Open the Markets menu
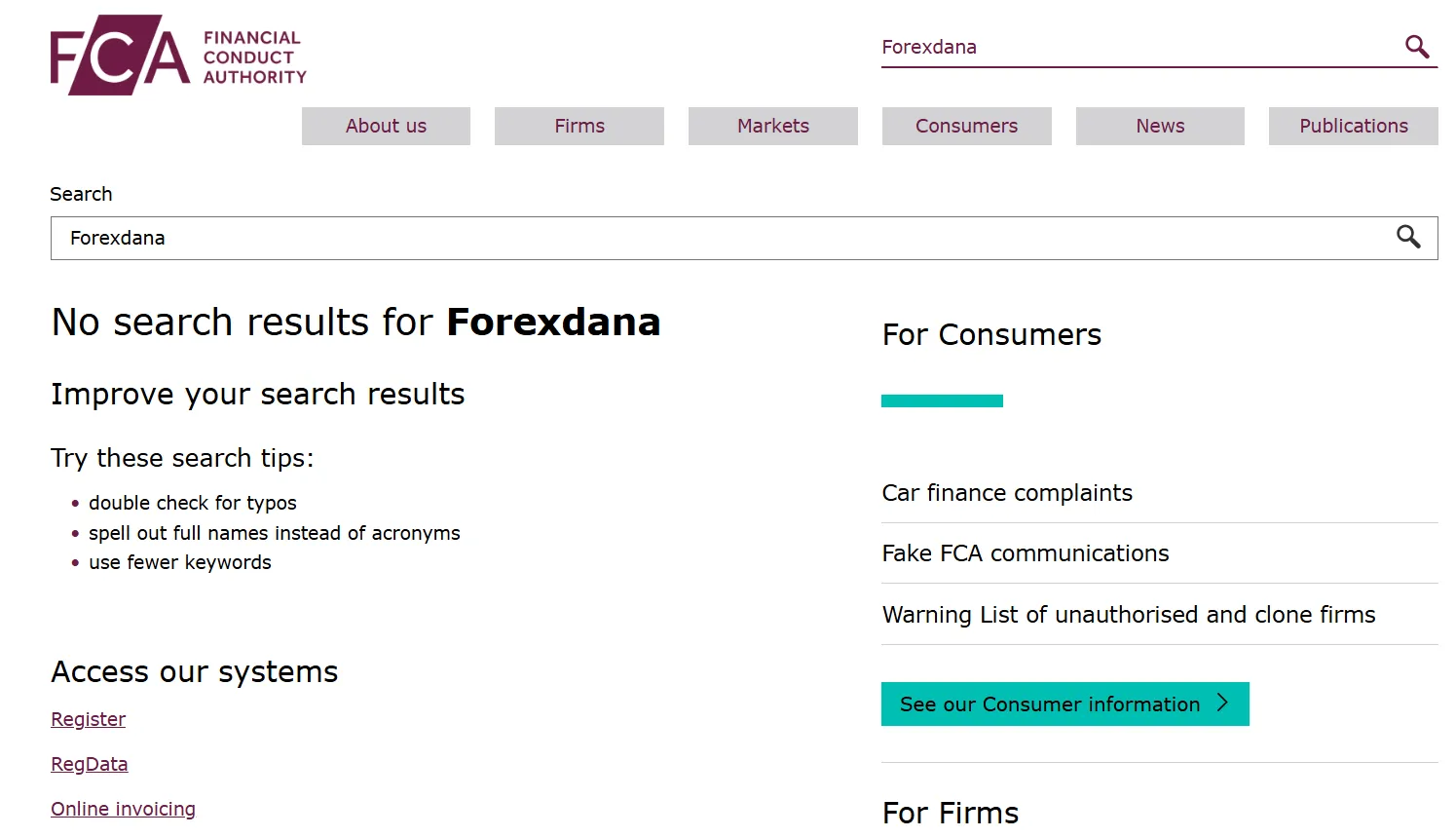 pos(773,126)
